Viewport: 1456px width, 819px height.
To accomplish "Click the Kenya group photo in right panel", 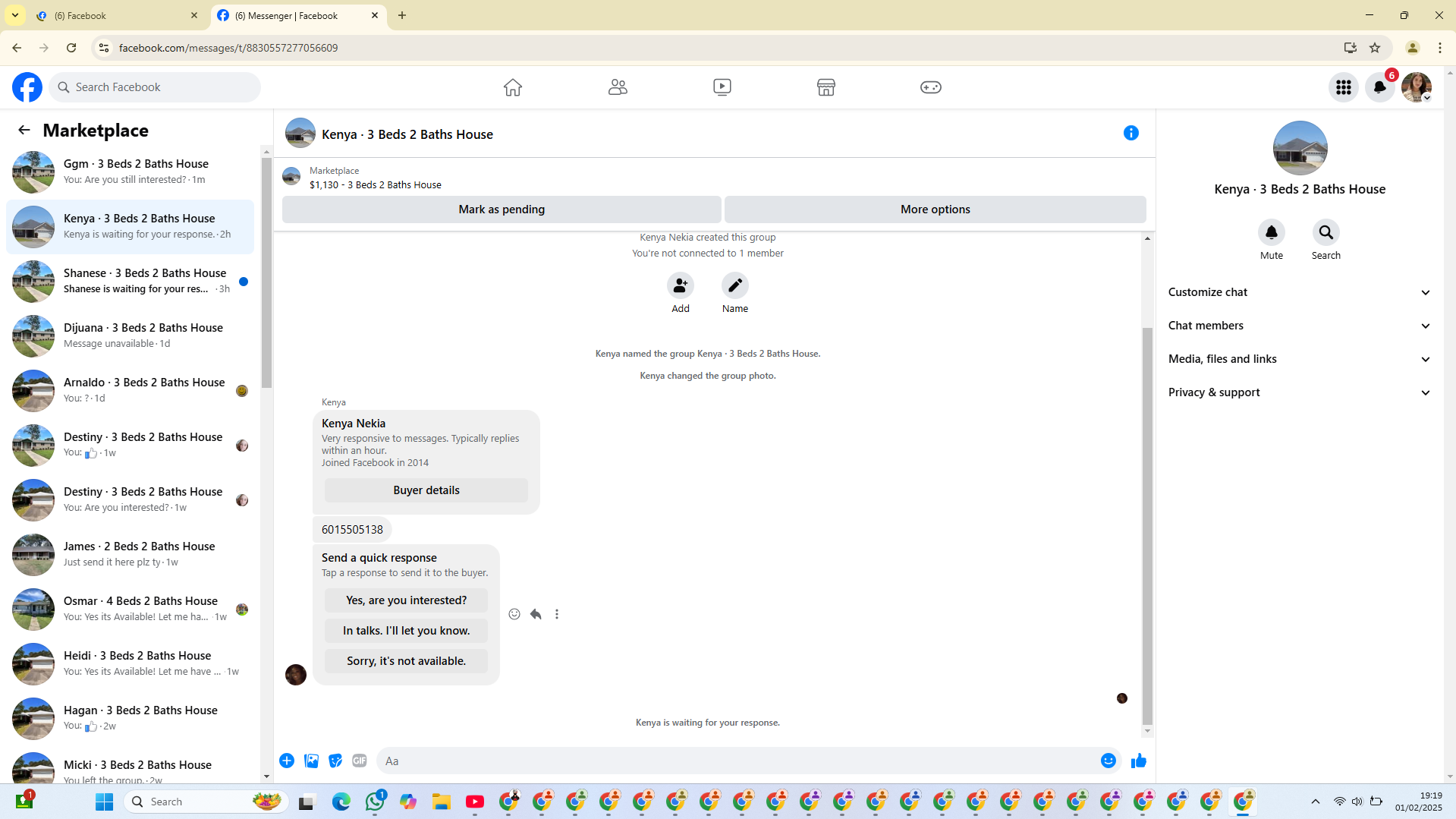I will pyautogui.click(x=1300, y=148).
